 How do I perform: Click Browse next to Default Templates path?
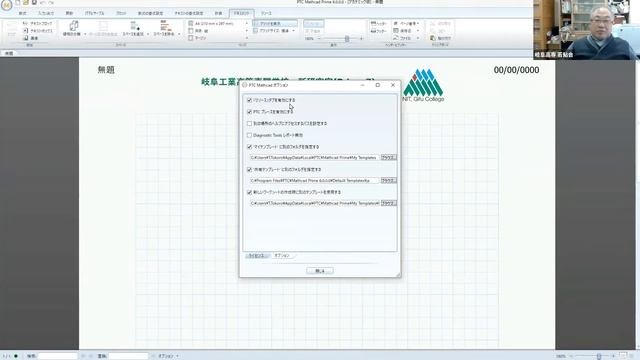389,180
